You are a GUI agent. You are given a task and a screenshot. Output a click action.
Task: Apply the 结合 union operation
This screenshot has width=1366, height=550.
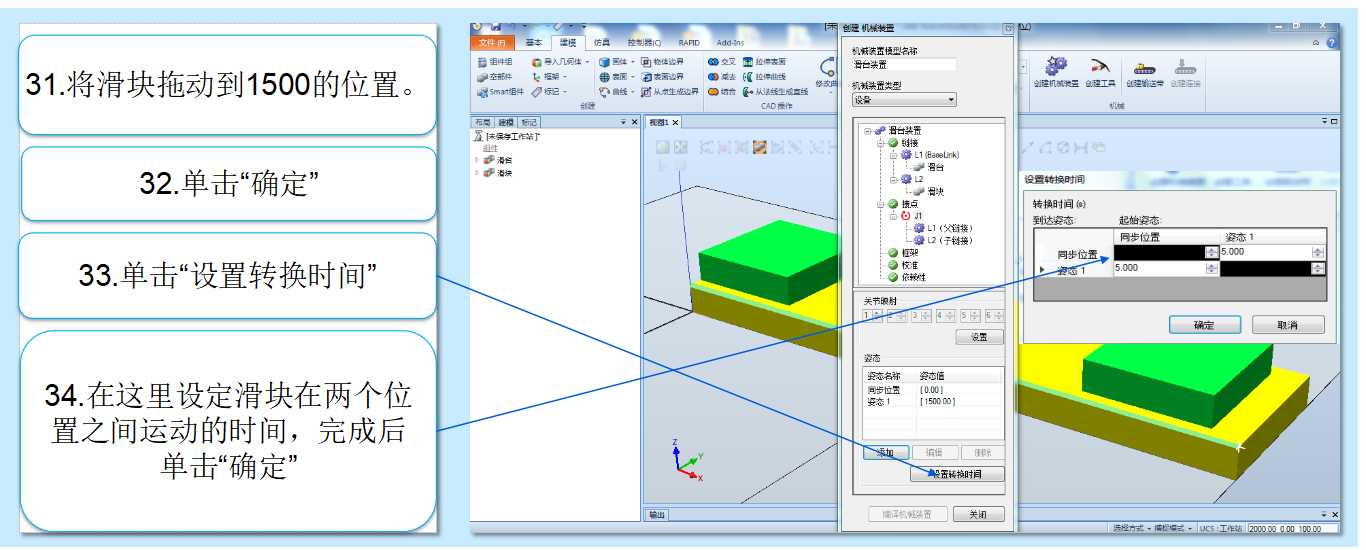click(721, 92)
